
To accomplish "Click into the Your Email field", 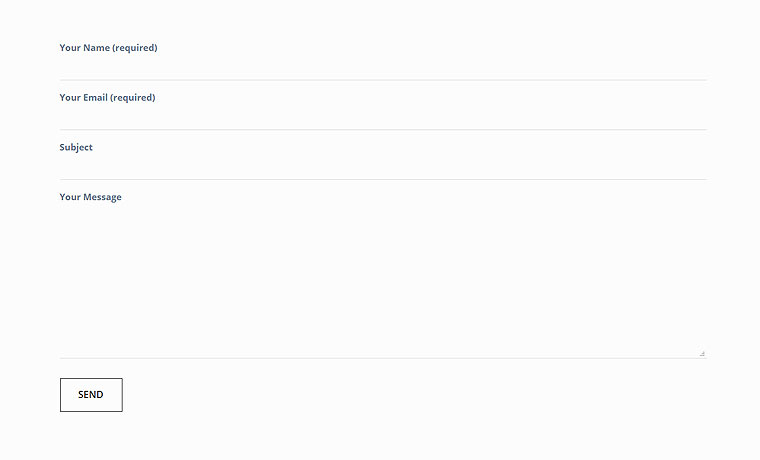I will (383, 117).
